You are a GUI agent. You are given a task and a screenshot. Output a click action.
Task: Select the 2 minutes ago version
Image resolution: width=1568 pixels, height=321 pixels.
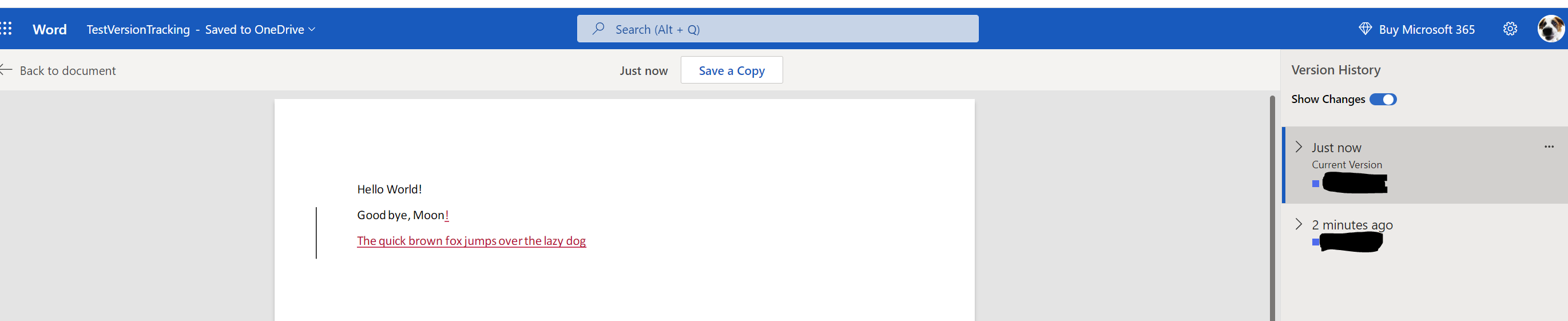click(1424, 234)
